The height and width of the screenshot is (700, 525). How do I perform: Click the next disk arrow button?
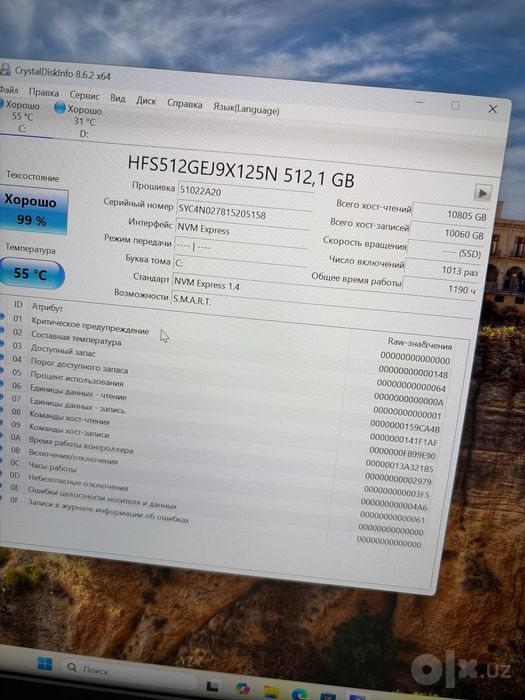click(x=482, y=193)
